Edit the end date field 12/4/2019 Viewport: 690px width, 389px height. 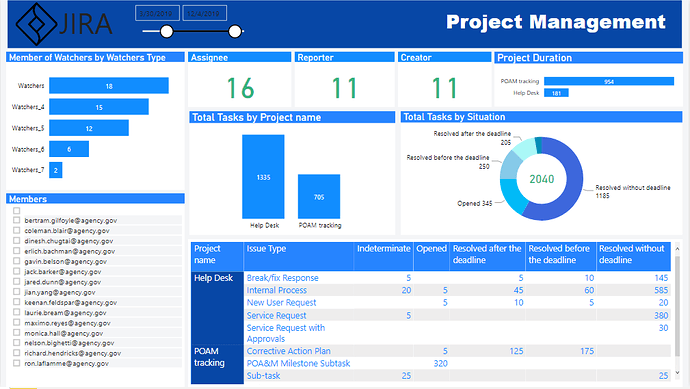[x=205, y=13]
